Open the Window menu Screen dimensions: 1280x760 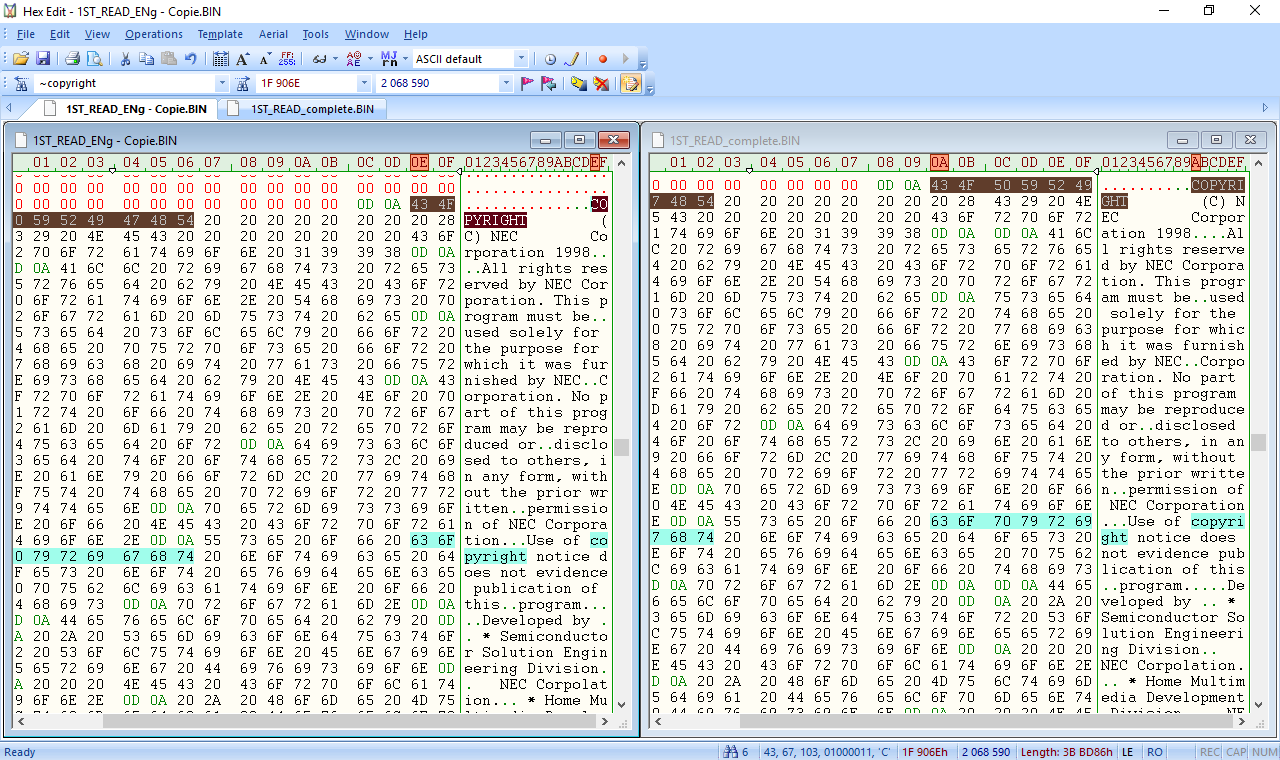click(367, 34)
